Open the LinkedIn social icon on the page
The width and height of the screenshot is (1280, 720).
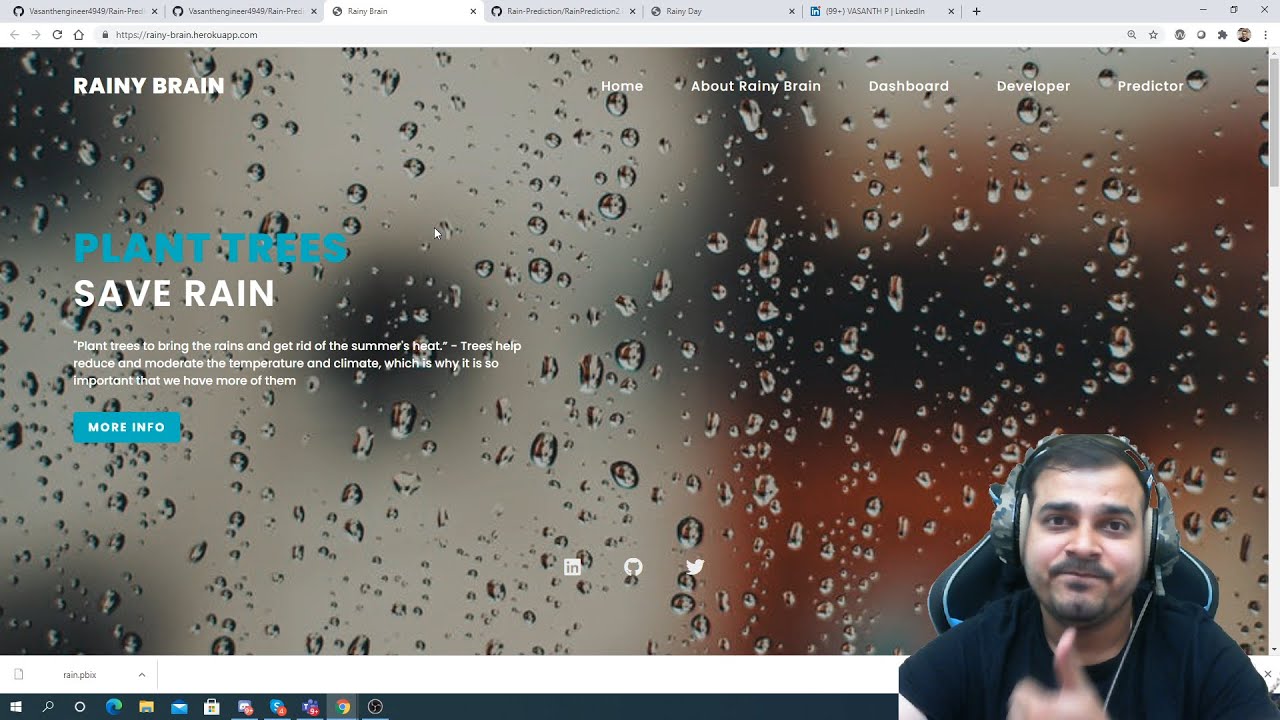[572, 567]
